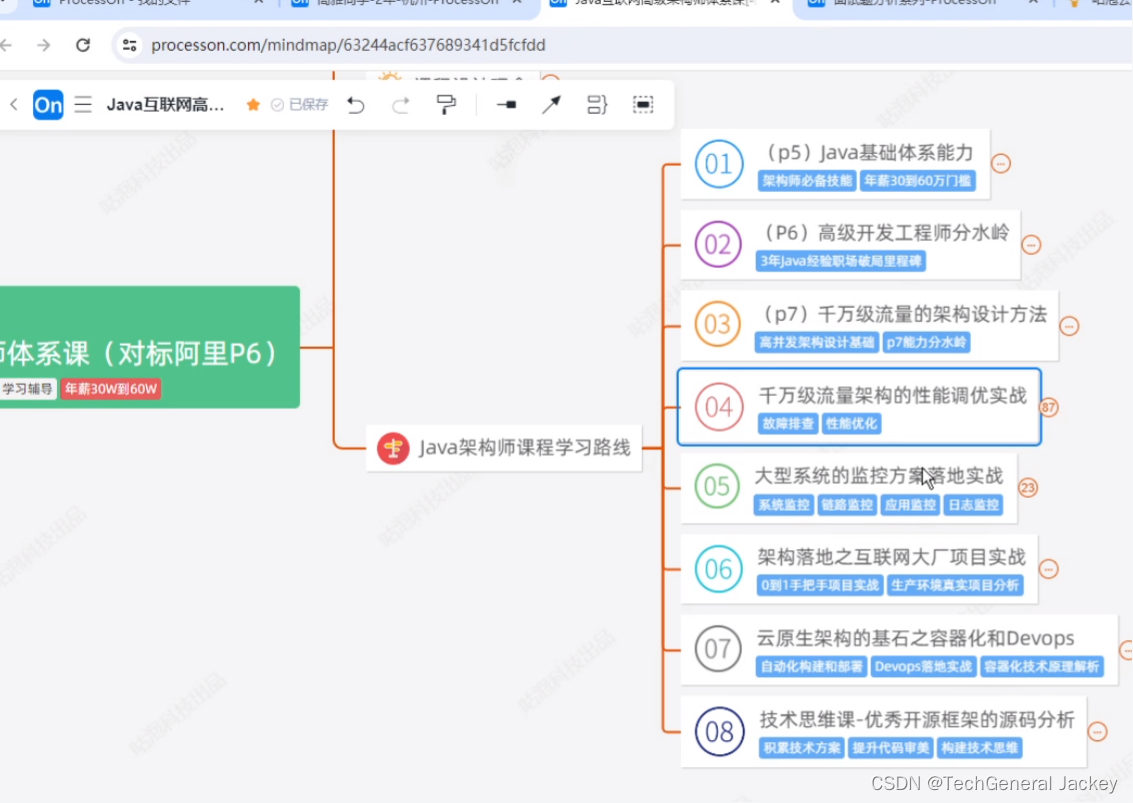Click the undo icon

pyautogui.click(x=356, y=104)
